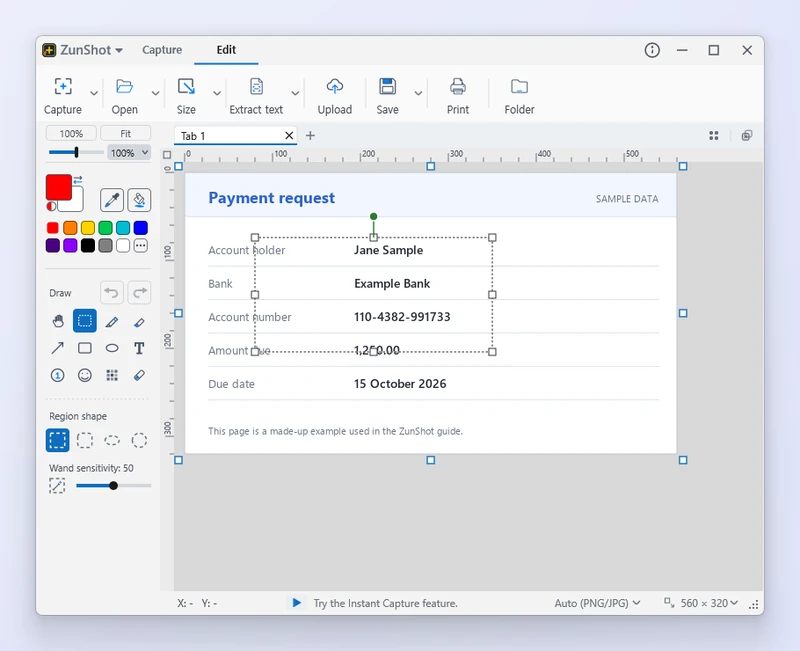
Task: Expand the Open button dropdown arrow
Action: (x=156, y=93)
